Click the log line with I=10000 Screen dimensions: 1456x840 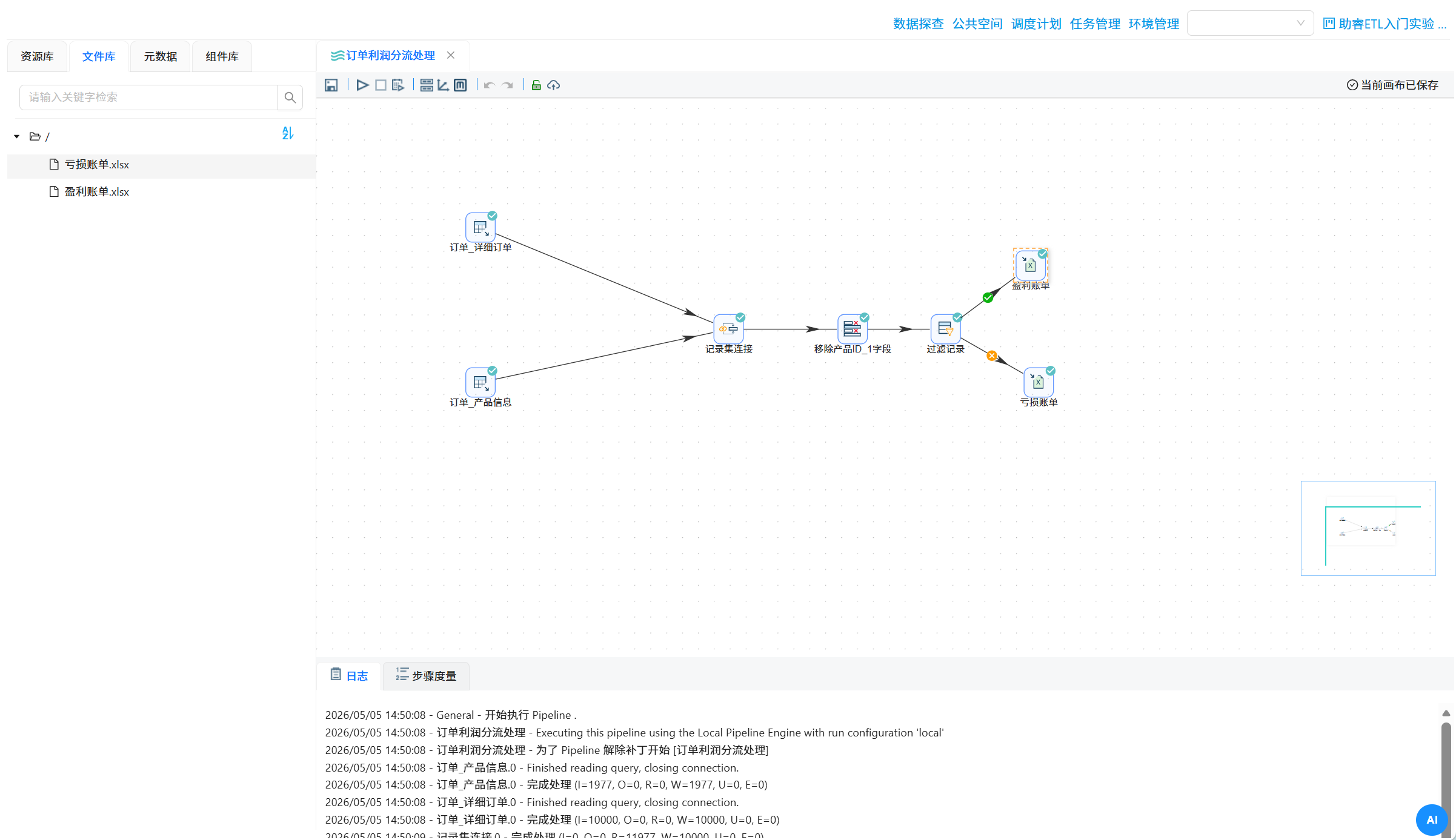click(552, 820)
